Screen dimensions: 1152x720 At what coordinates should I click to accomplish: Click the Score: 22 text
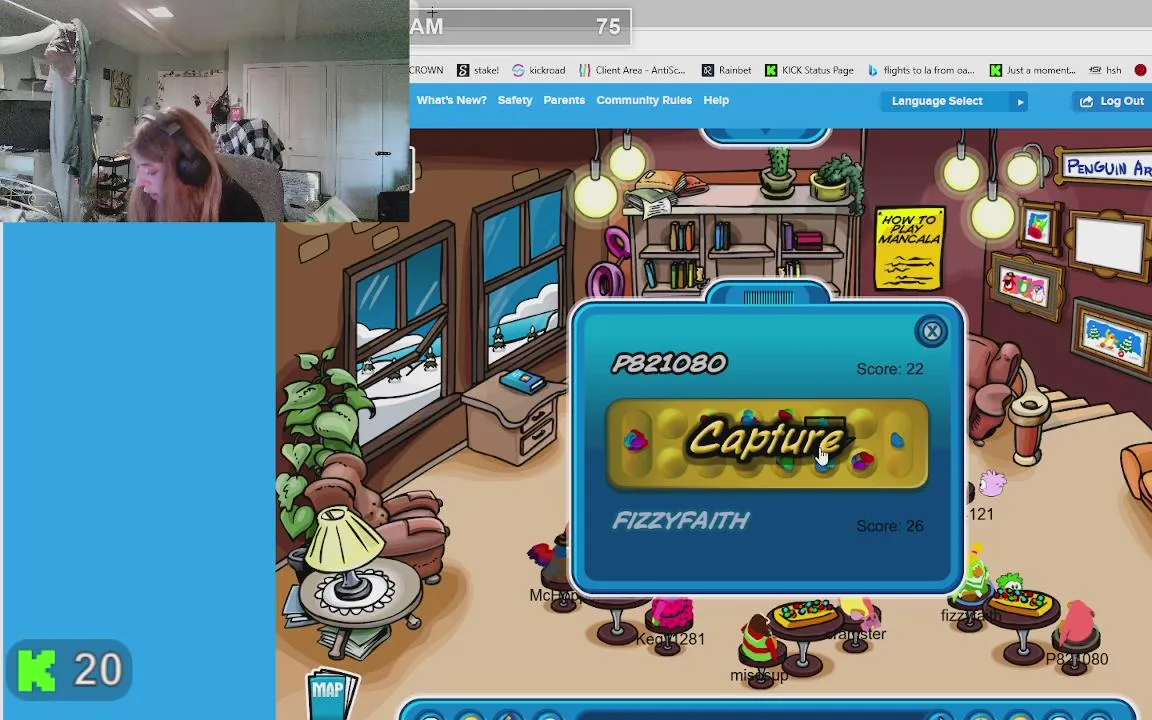click(890, 369)
